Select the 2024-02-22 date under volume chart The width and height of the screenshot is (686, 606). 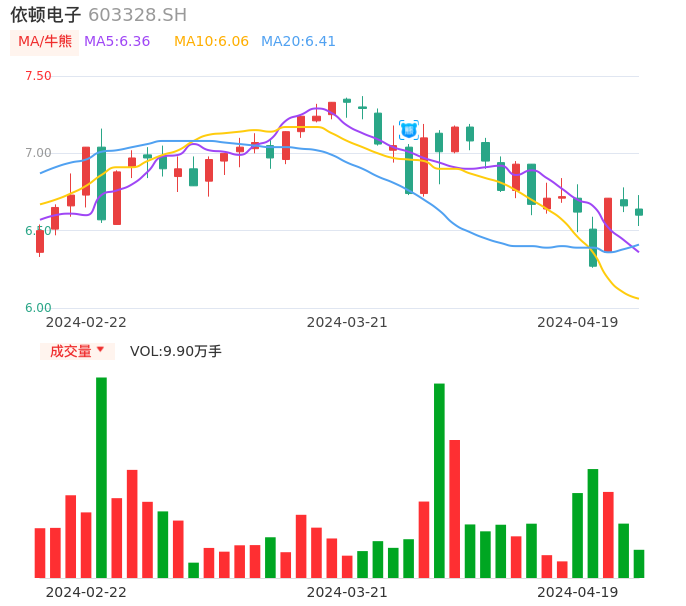tap(86, 592)
